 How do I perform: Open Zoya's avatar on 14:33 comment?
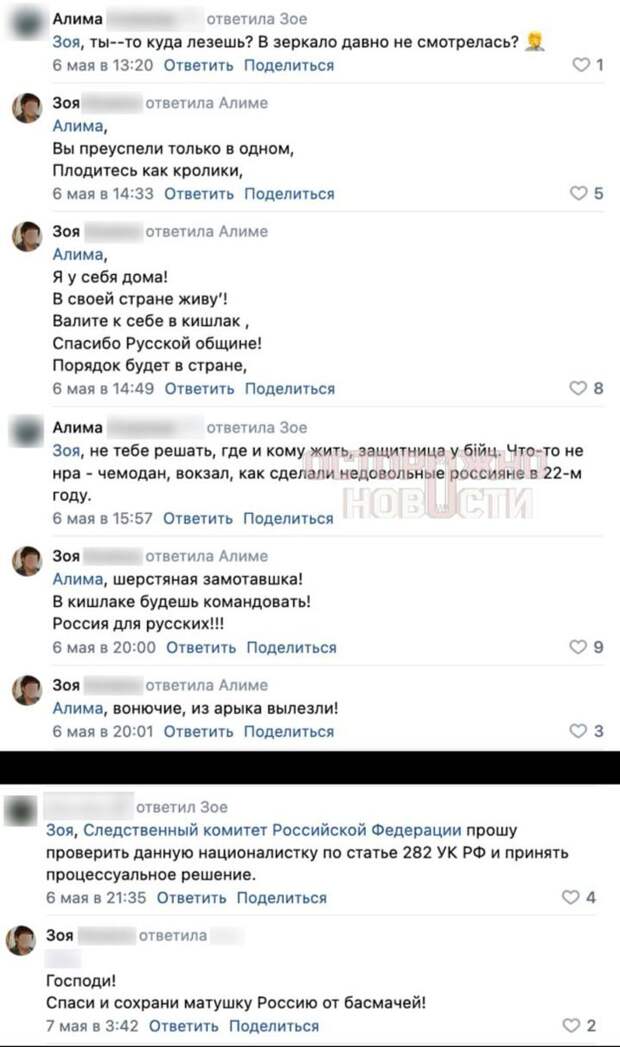[x=27, y=108]
